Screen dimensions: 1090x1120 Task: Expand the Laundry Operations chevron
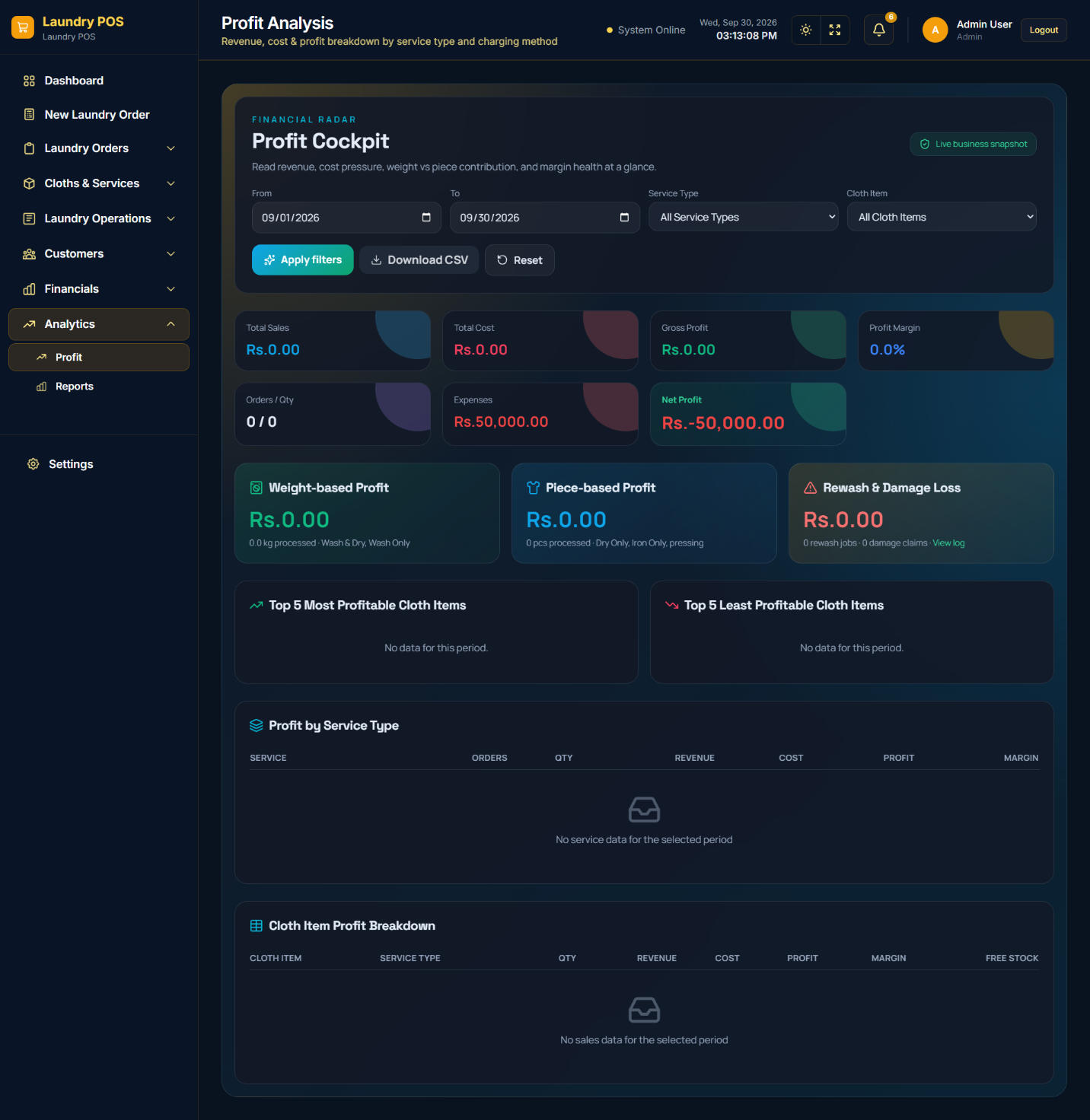171,218
